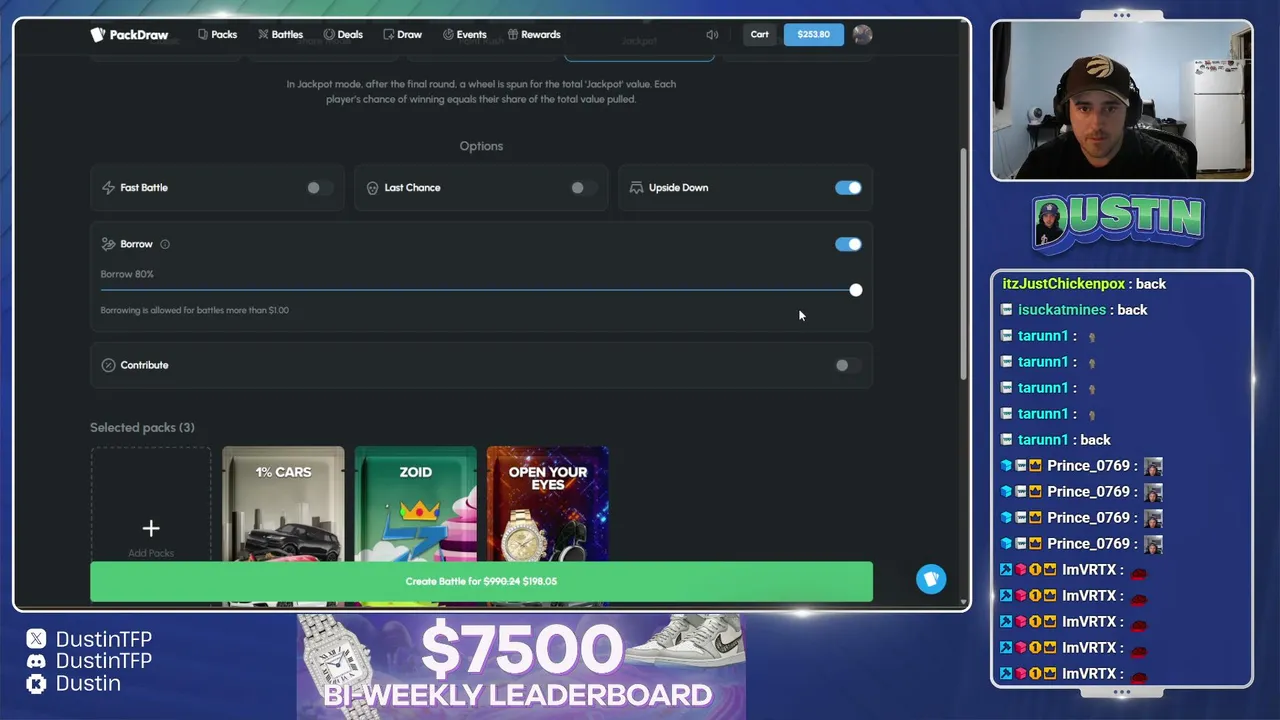
Task: Click the Fast Battle lightning icon
Action: coord(108,188)
